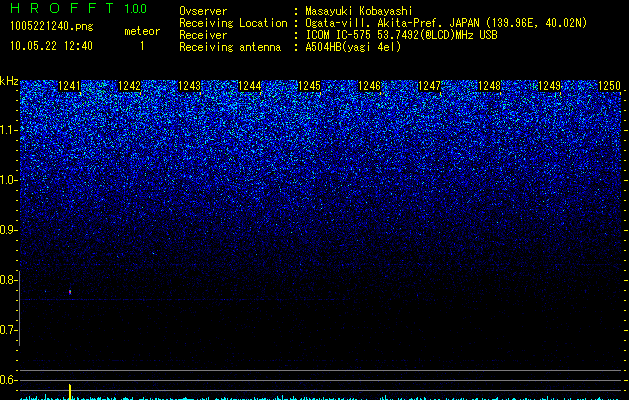This screenshot has height=400, width=629.
Task: Click the yellow signal peak spike
Action: pos(70,392)
